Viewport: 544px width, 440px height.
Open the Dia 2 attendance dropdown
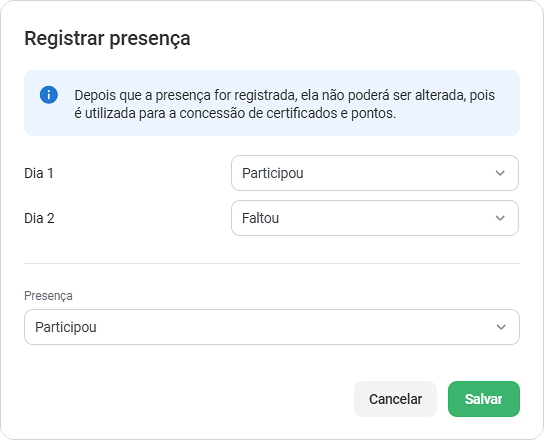click(x=375, y=218)
